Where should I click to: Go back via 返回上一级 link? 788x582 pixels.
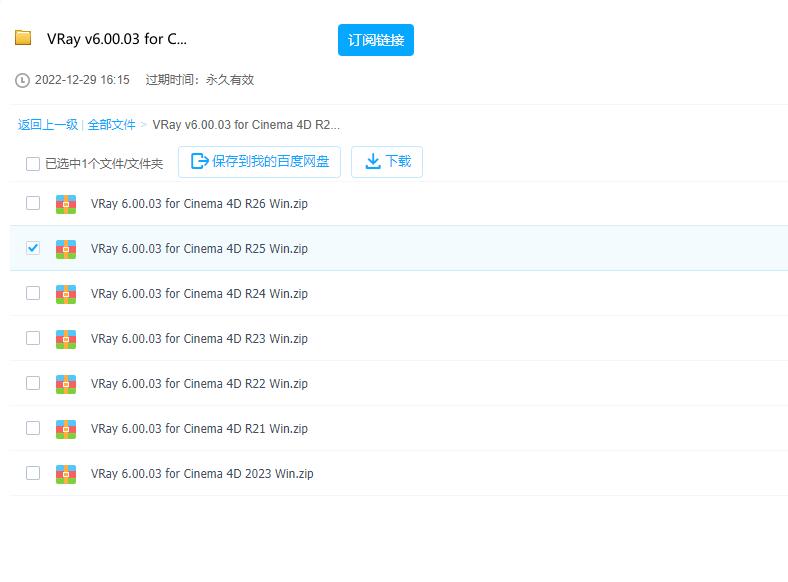47,125
